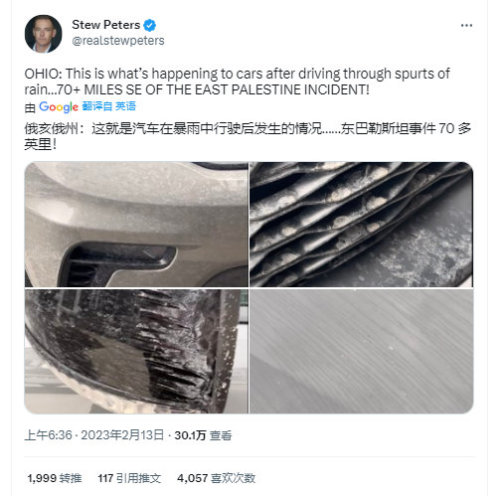The image size is (500, 496).
Task: View the 4,057 喜欢次数 likes list
Action: tap(216, 478)
